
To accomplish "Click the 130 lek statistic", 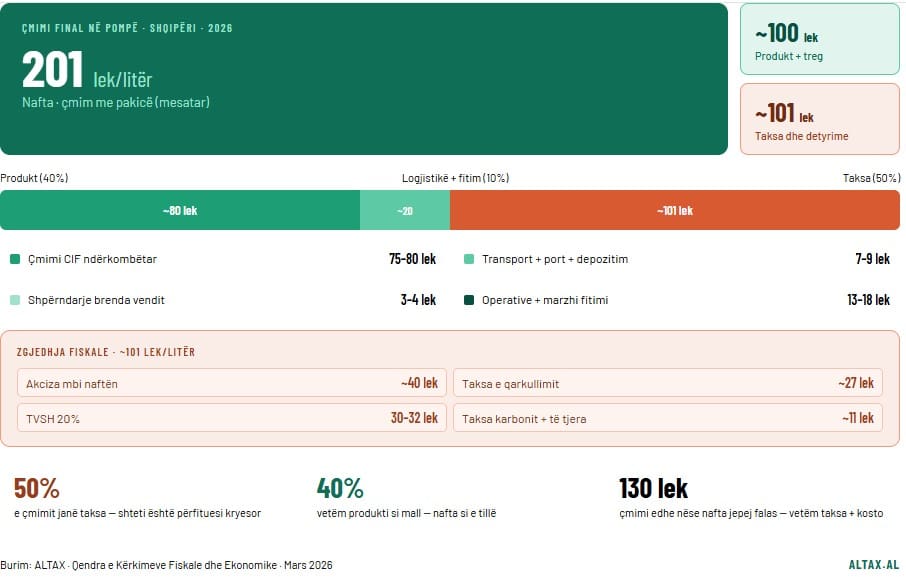I will (x=653, y=488).
